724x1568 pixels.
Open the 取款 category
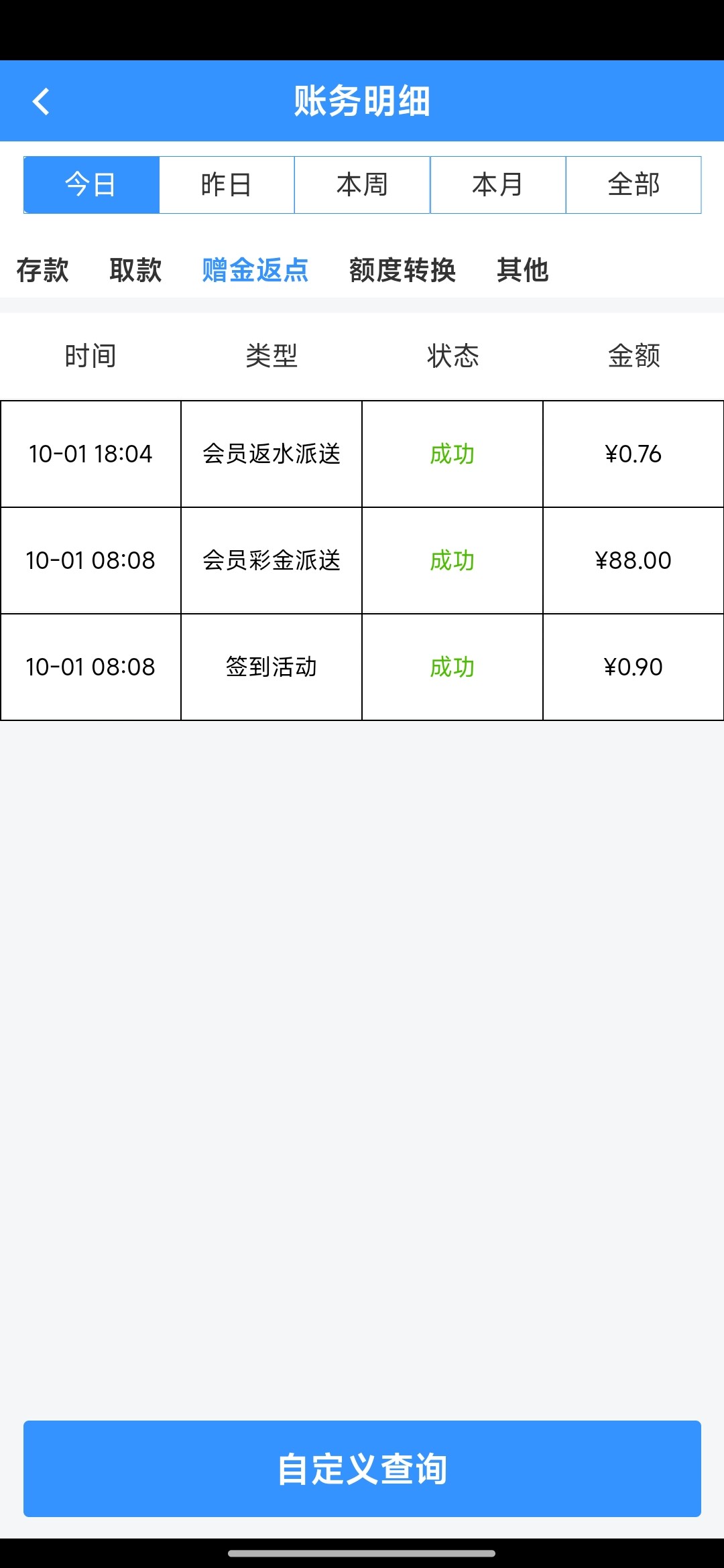[135, 270]
